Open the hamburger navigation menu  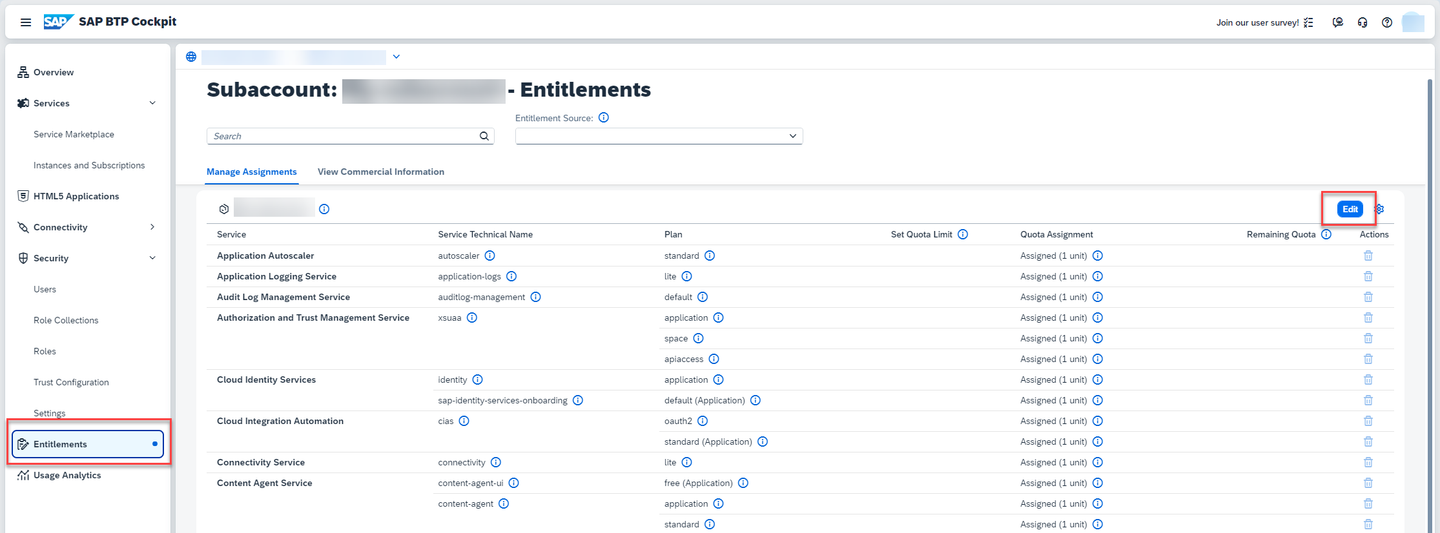(x=26, y=22)
